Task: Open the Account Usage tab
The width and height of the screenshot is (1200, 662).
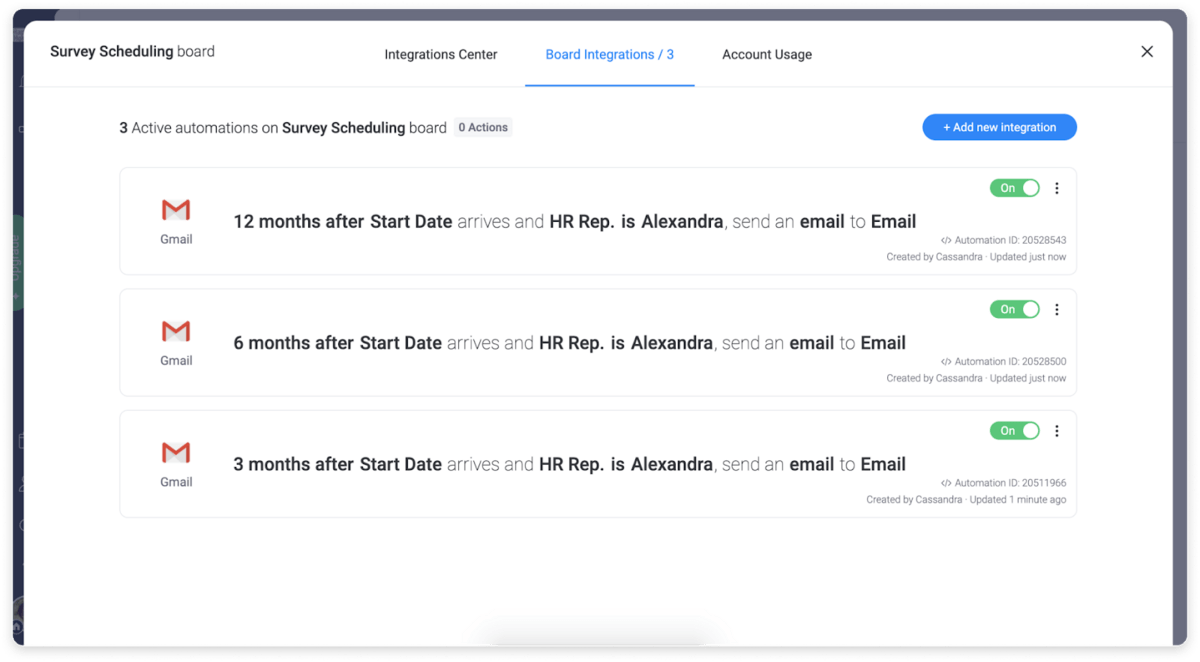Action: (x=767, y=55)
